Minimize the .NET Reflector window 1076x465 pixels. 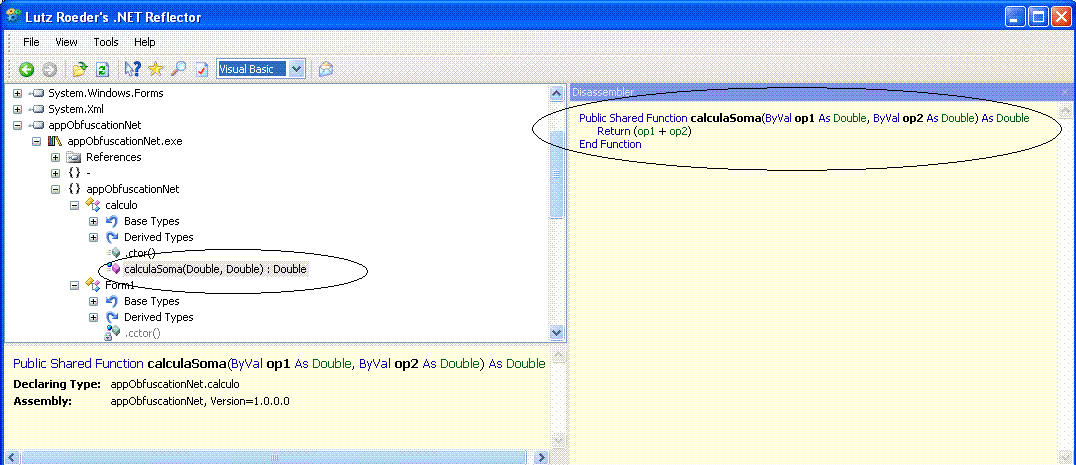coord(1017,17)
